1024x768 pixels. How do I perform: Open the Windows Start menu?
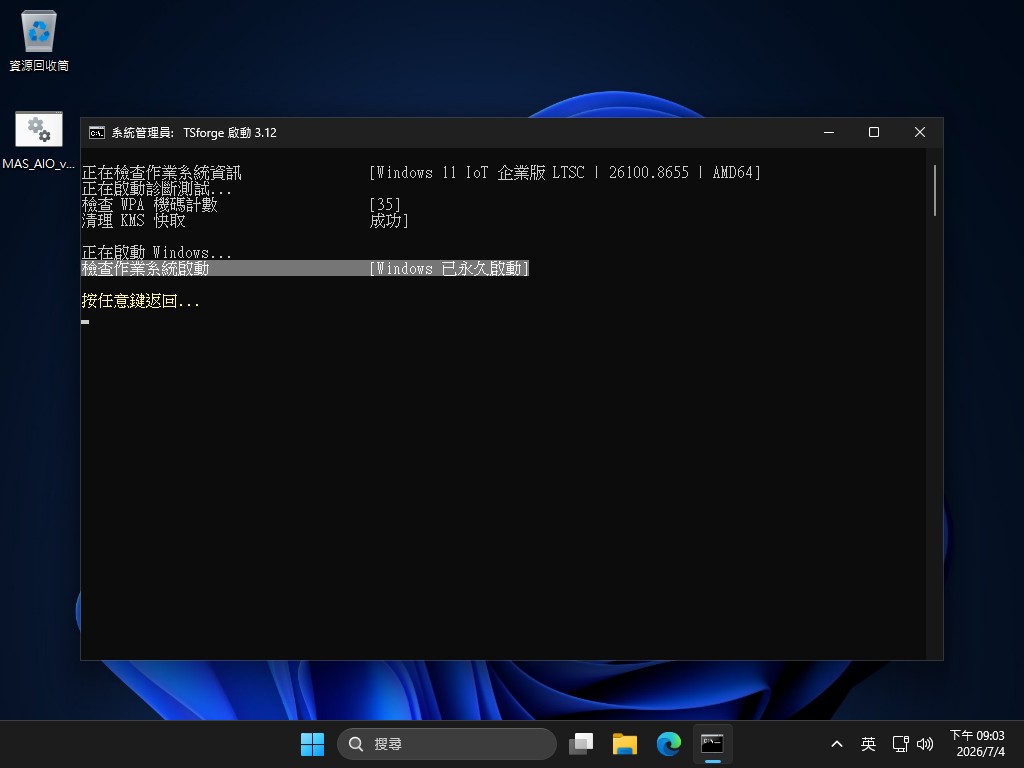tap(312, 744)
